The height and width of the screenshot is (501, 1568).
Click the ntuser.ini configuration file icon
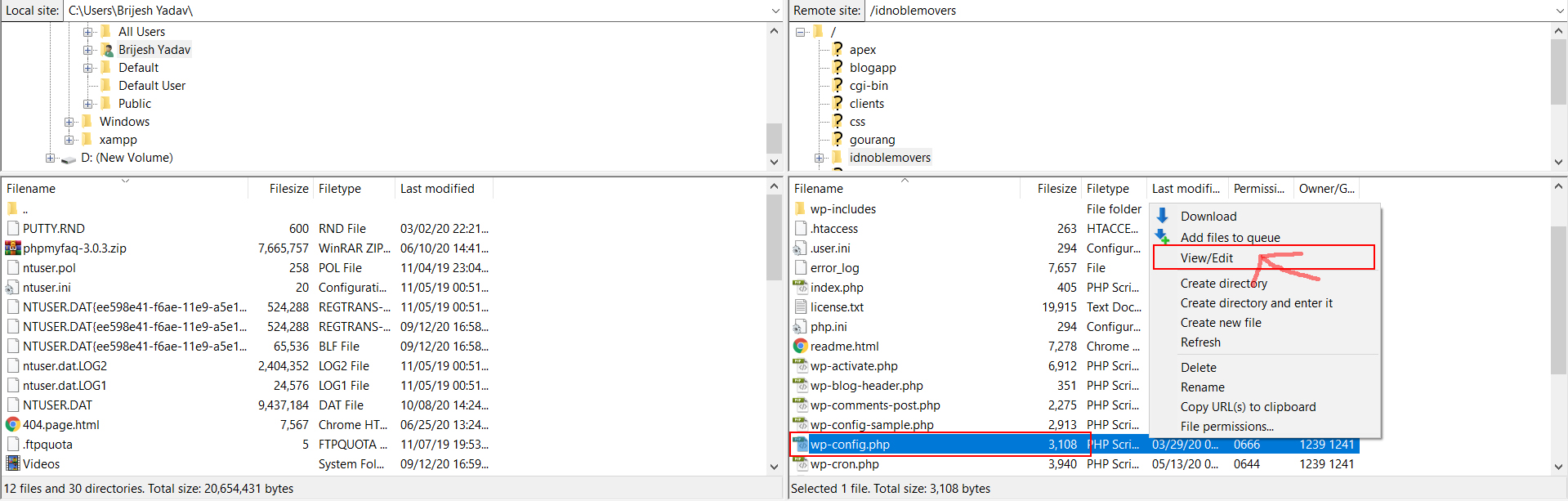13,287
